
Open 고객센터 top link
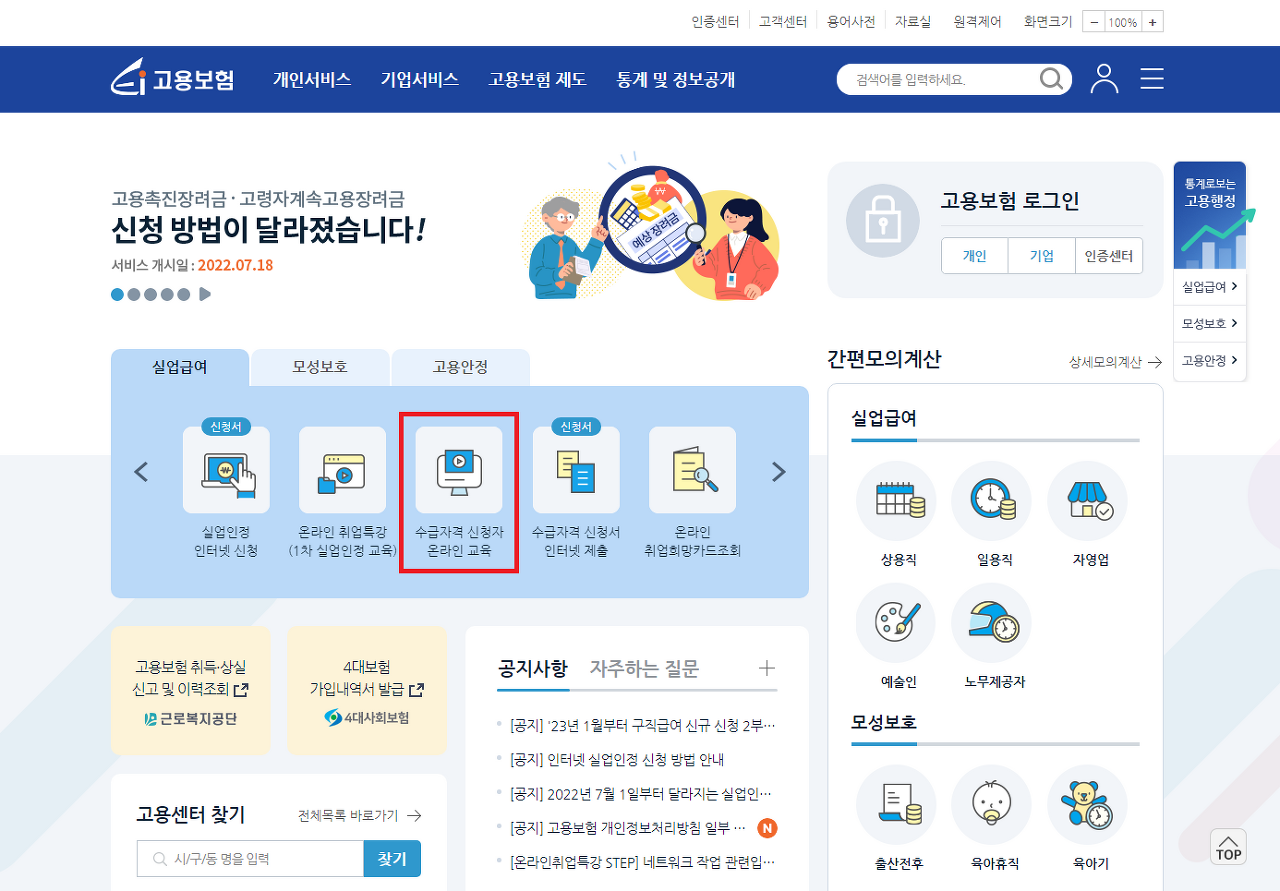click(783, 21)
